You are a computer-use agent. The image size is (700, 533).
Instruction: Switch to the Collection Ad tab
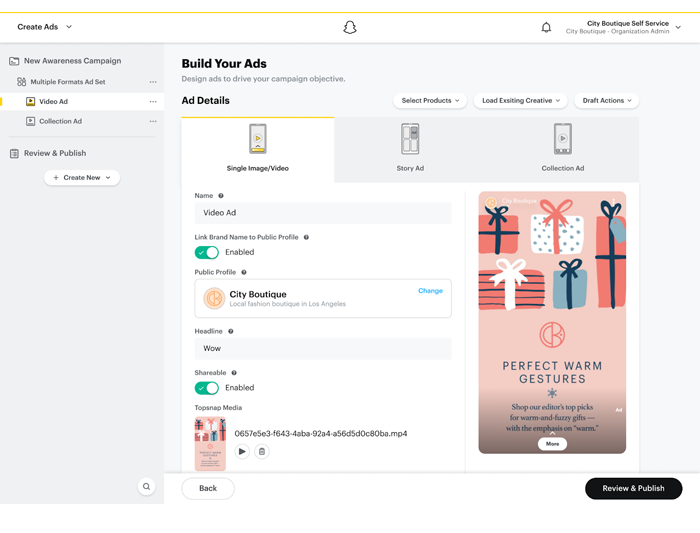(x=562, y=149)
